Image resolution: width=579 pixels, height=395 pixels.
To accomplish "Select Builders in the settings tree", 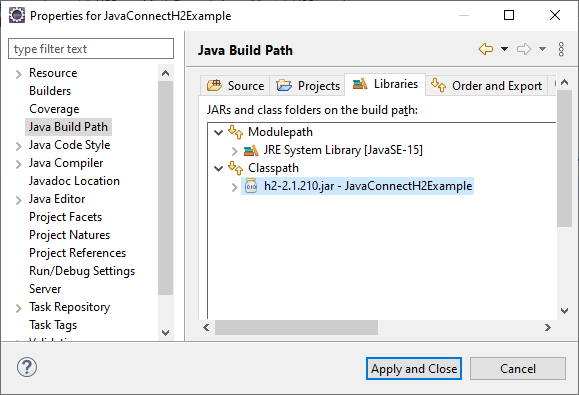I will tap(50, 91).
